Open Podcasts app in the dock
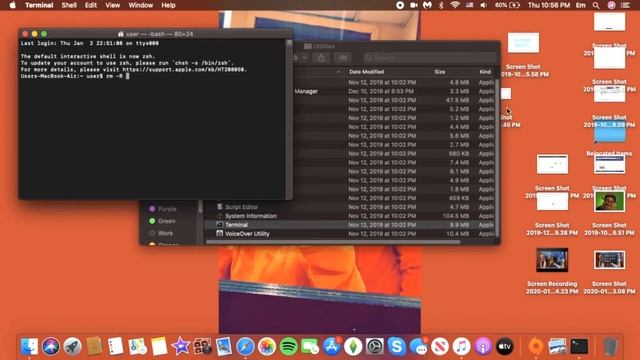The height and width of the screenshot is (360, 640). coord(483,347)
